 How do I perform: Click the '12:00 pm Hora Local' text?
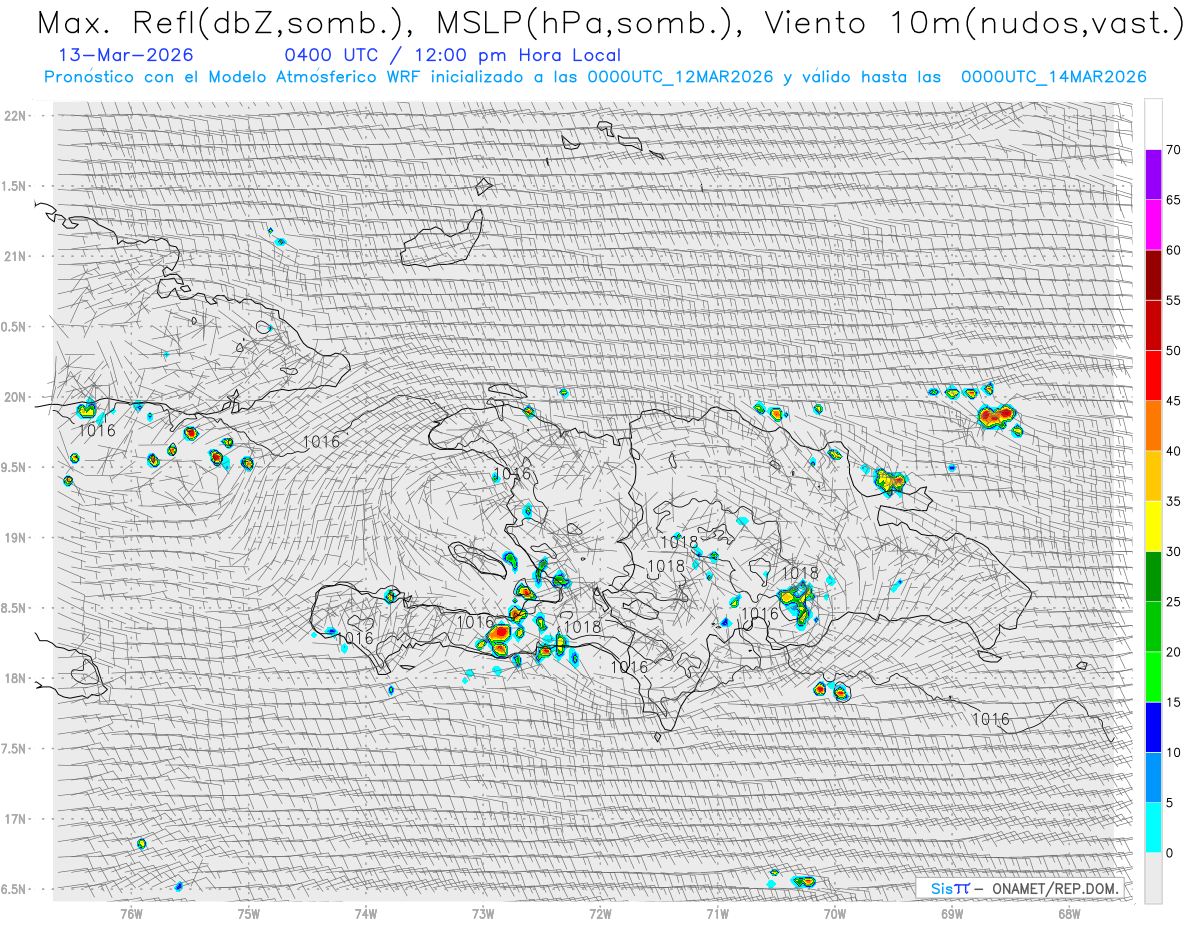pyautogui.click(x=511, y=56)
